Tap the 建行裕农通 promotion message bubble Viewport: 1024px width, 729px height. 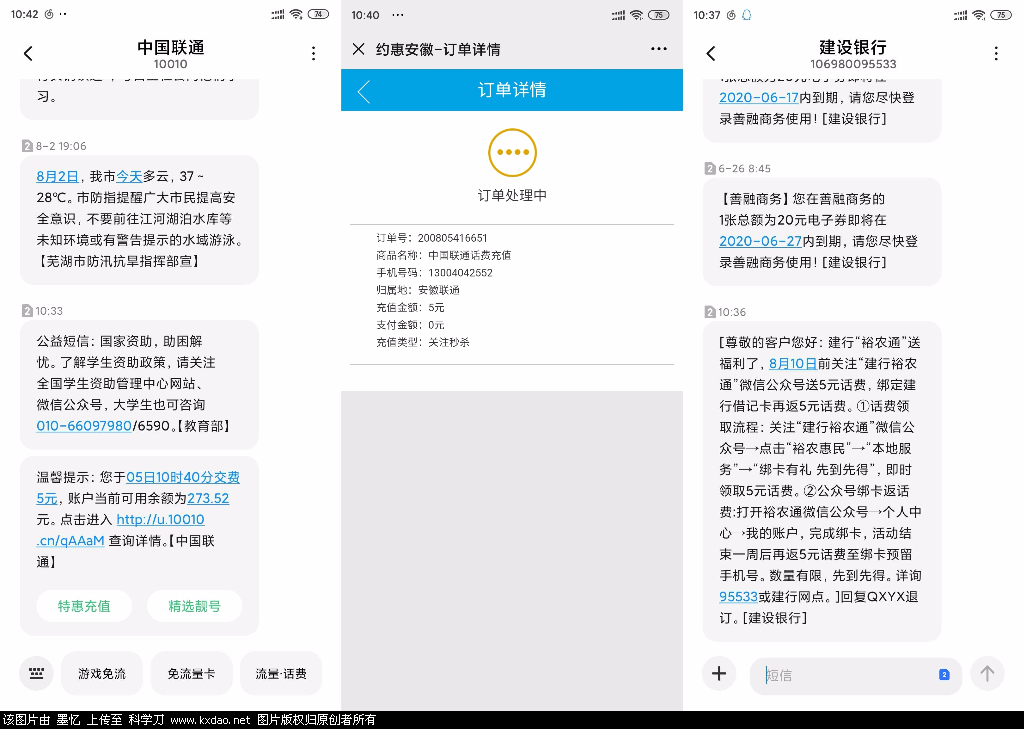tap(822, 481)
